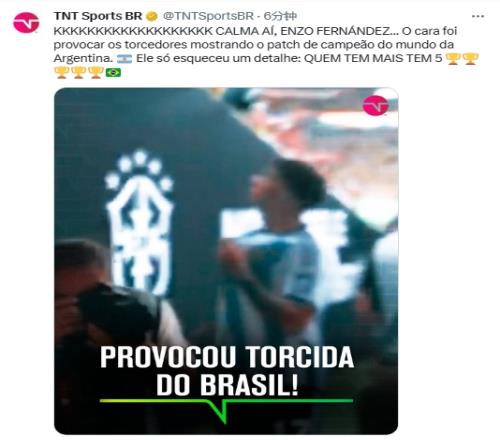Click the 6分钟 tweet timestamp

280,16
